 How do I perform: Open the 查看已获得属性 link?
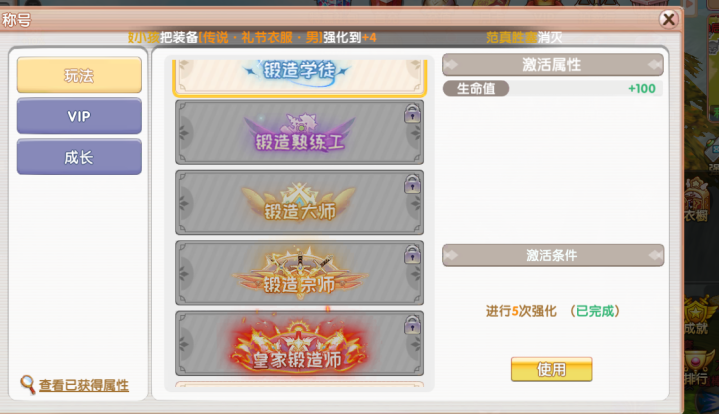tap(83, 385)
